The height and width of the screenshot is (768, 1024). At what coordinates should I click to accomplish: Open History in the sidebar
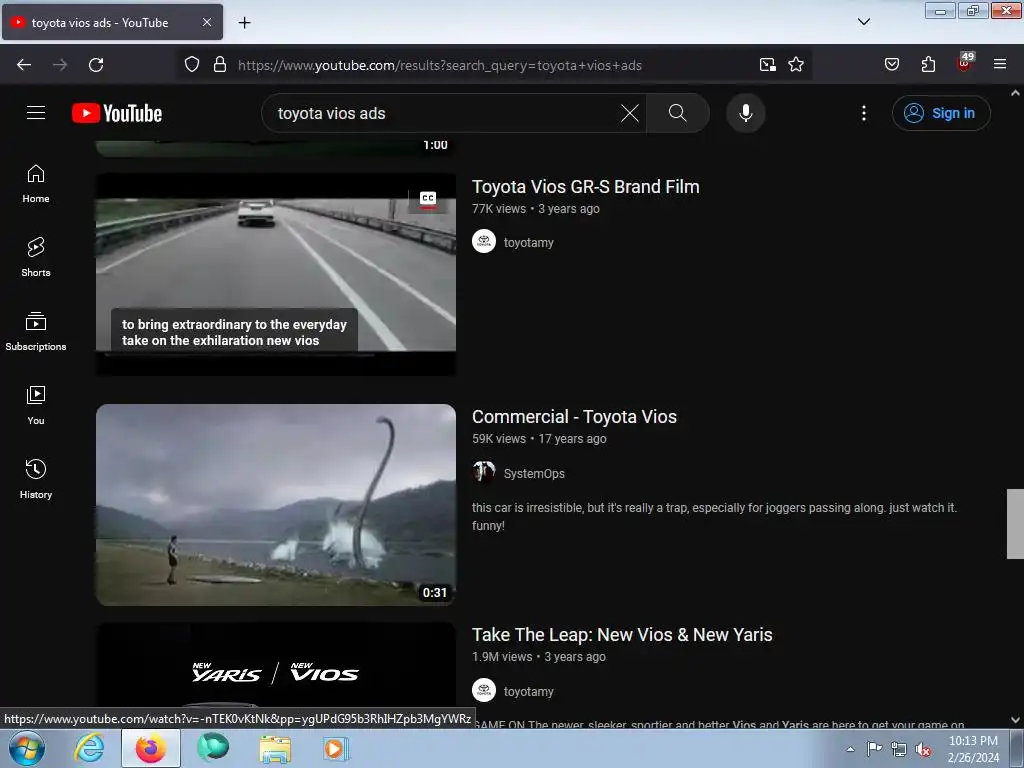pos(36,479)
